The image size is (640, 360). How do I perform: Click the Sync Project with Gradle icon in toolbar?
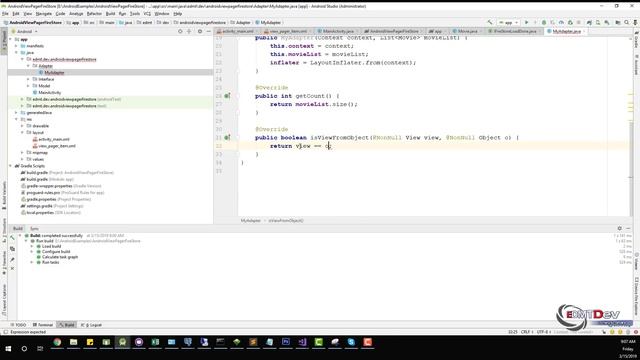point(589,22)
